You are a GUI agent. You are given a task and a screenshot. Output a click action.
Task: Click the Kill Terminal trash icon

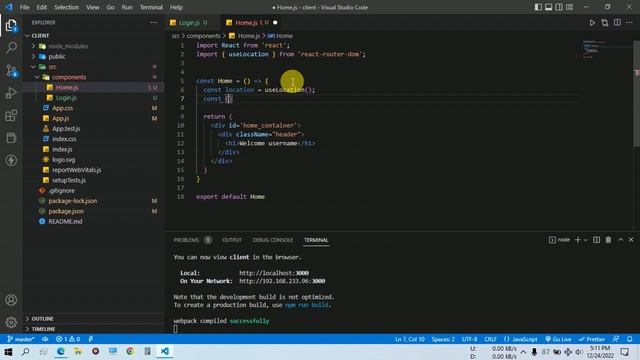click(608, 240)
